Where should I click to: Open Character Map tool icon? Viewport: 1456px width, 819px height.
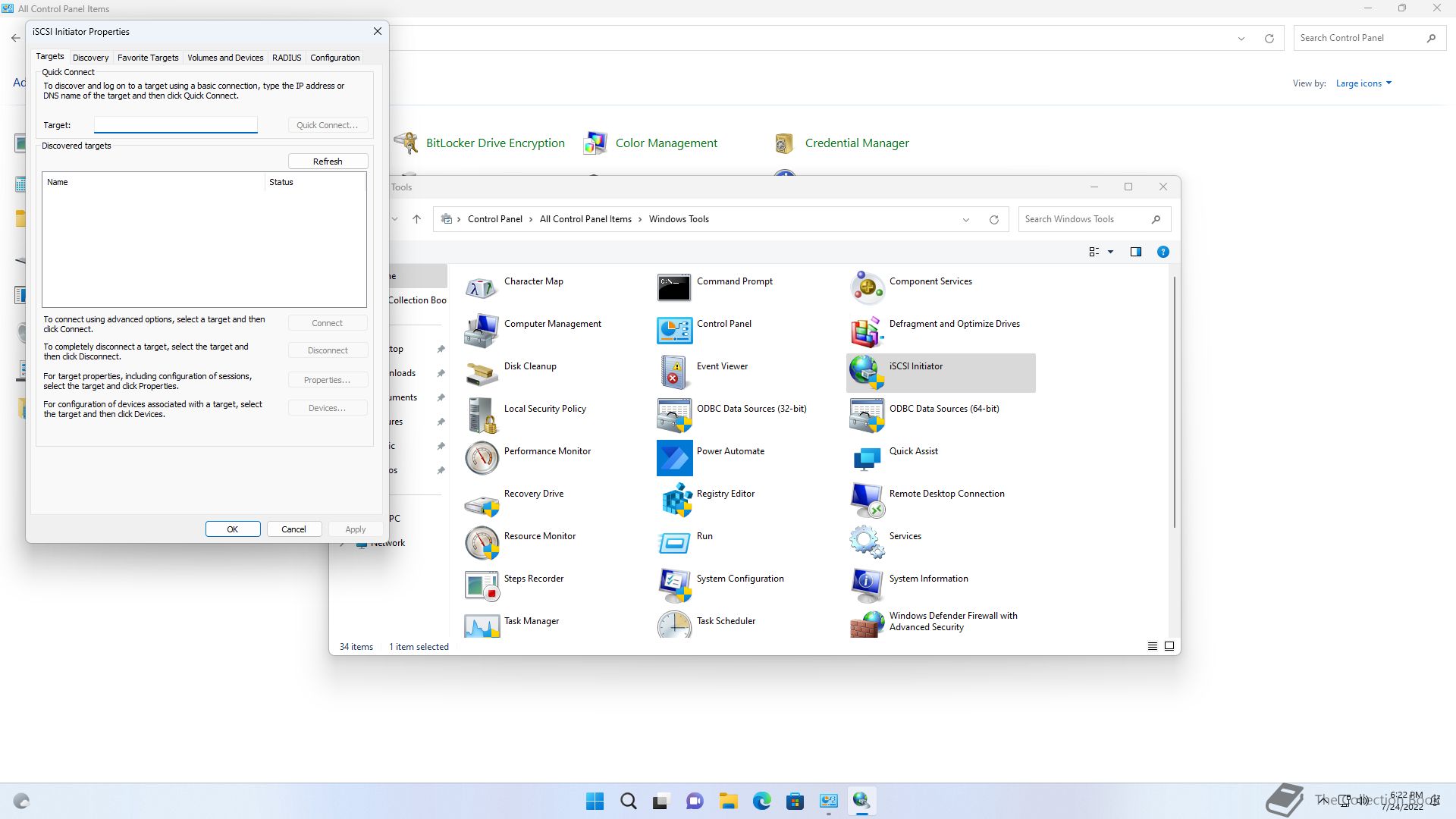pyautogui.click(x=482, y=287)
